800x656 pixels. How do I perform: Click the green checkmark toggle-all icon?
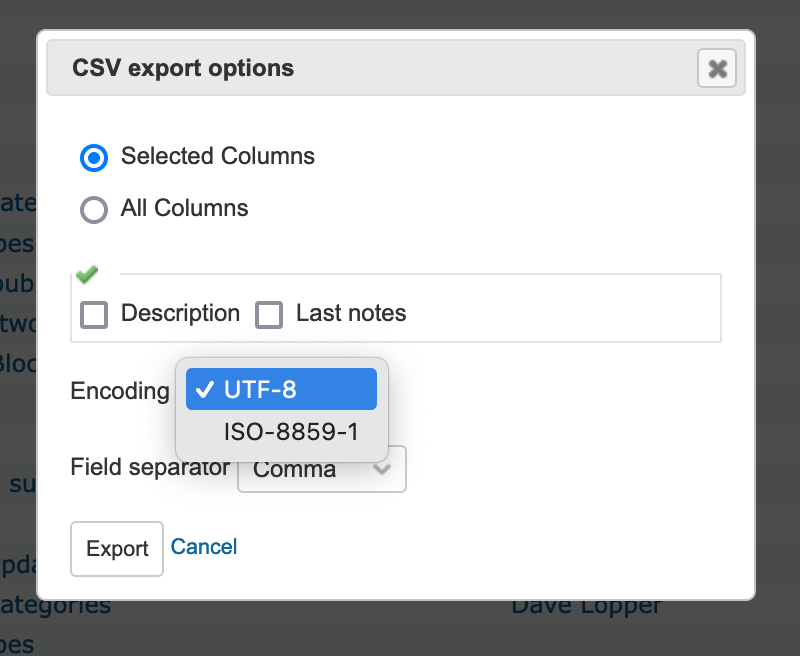[87, 274]
